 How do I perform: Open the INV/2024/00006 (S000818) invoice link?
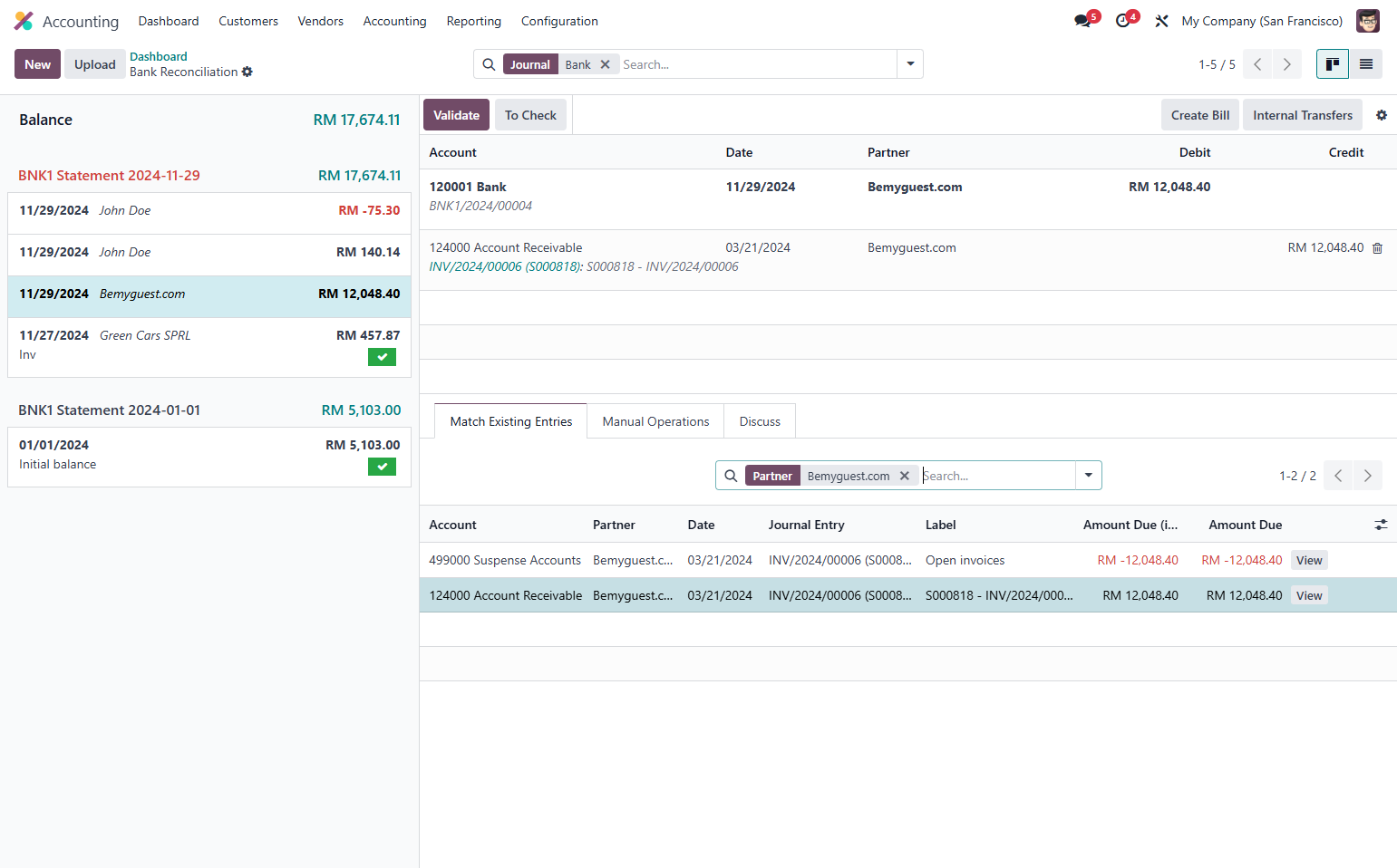point(506,266)
